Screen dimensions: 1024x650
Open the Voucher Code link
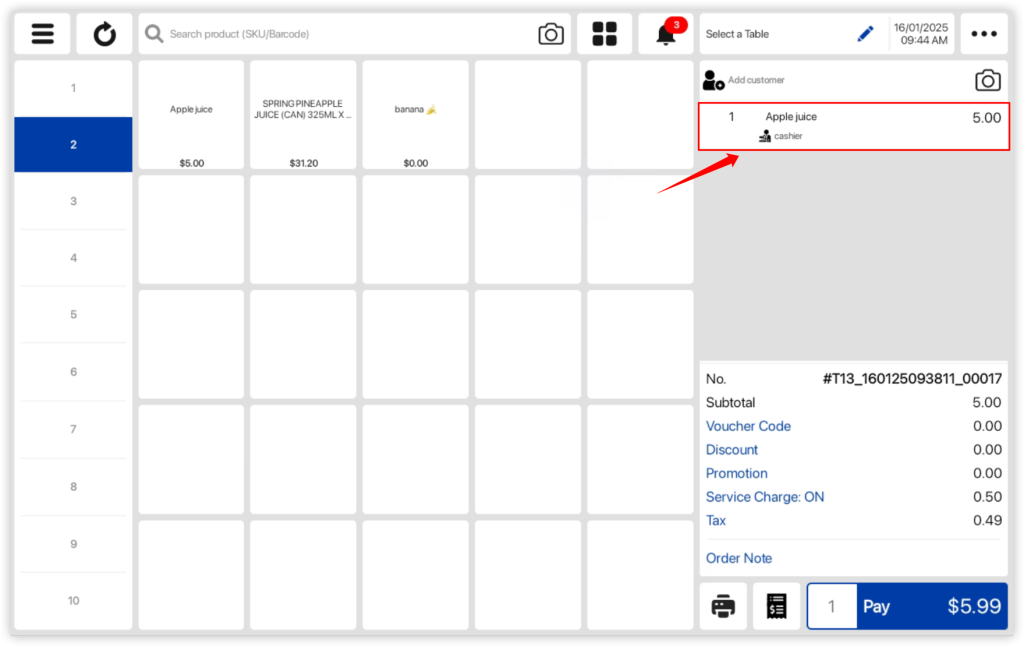click(748, 427)
